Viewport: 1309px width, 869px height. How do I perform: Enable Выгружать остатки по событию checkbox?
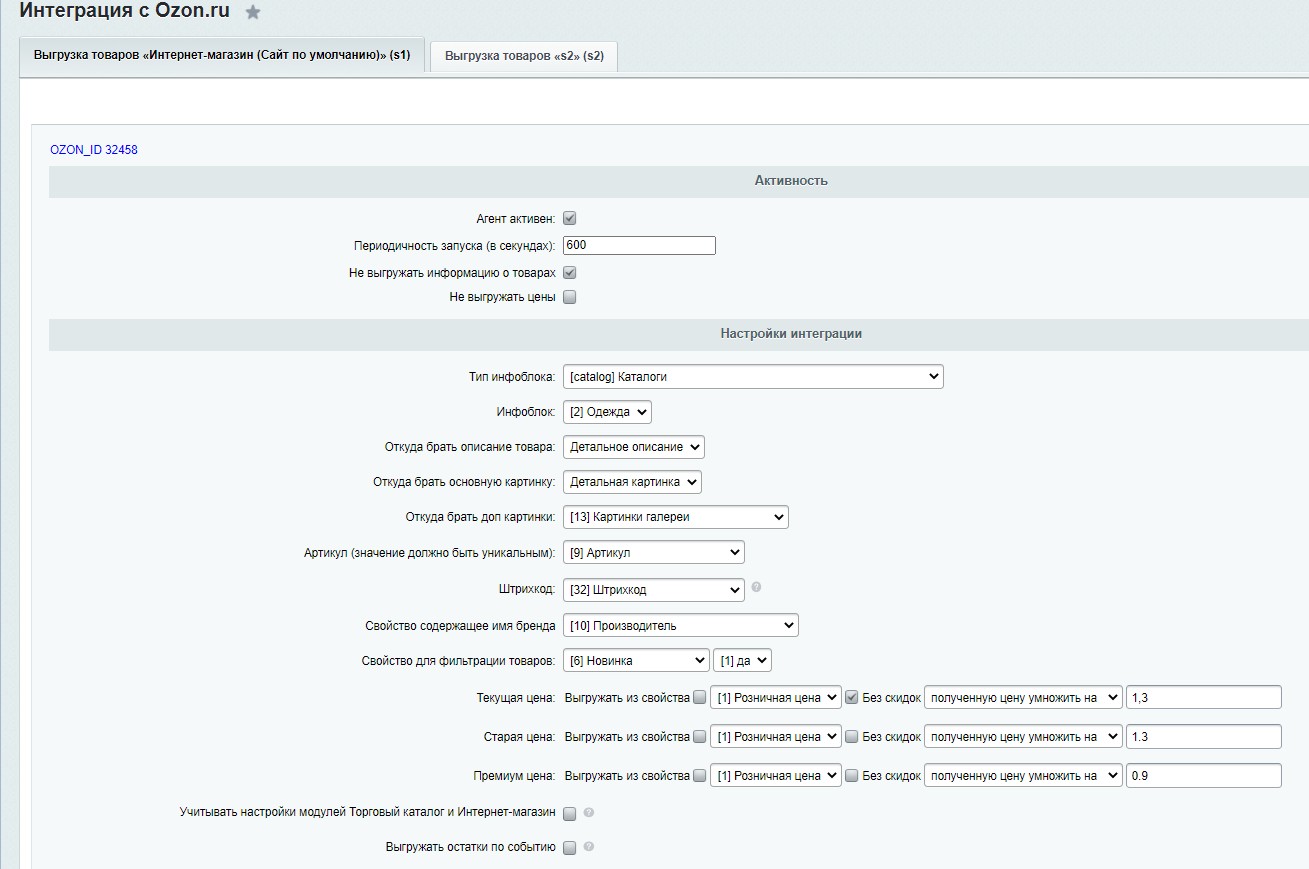point(570,848)
